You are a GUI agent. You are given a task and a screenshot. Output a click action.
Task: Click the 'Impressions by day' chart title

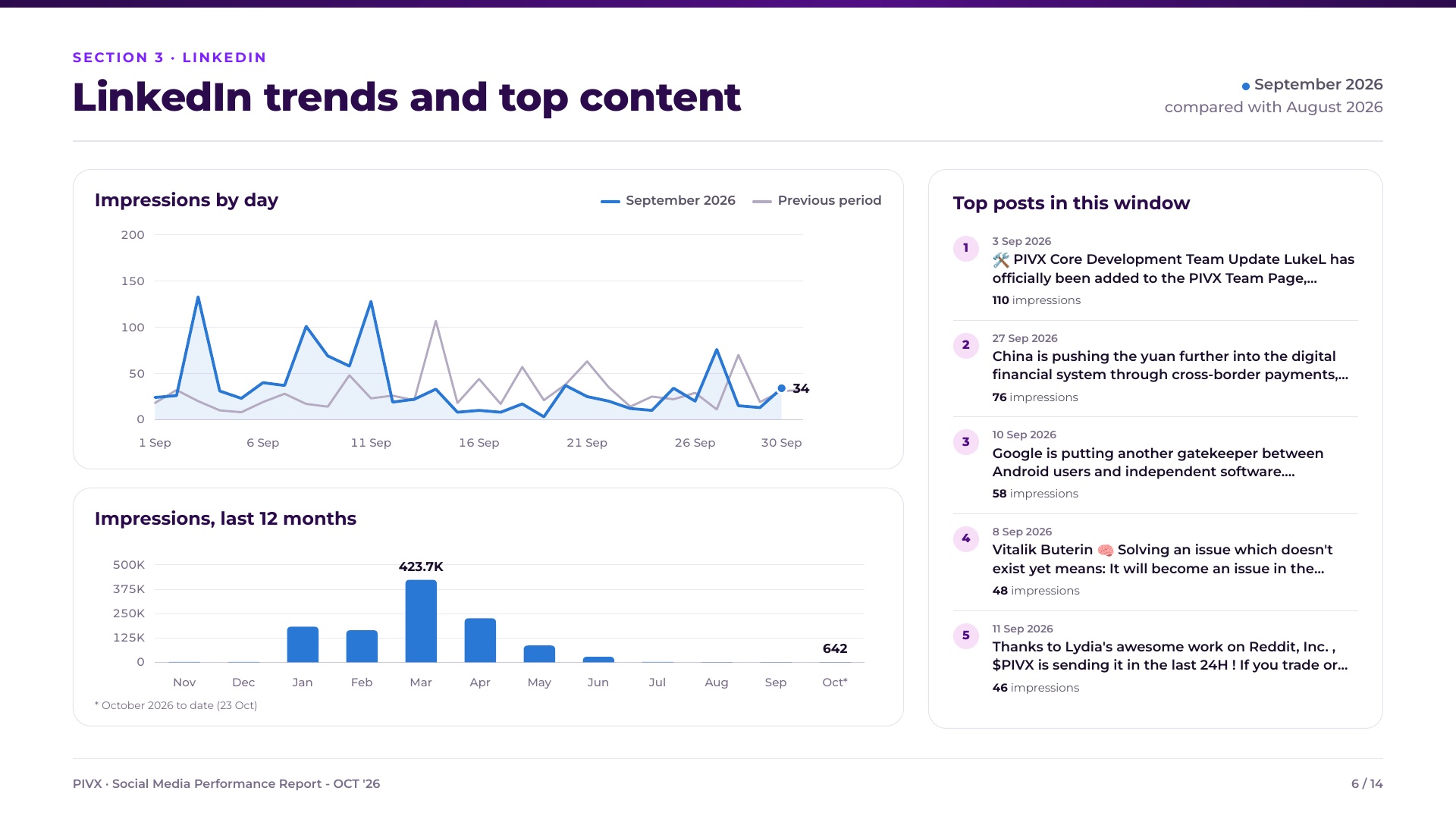coord(187,201)
